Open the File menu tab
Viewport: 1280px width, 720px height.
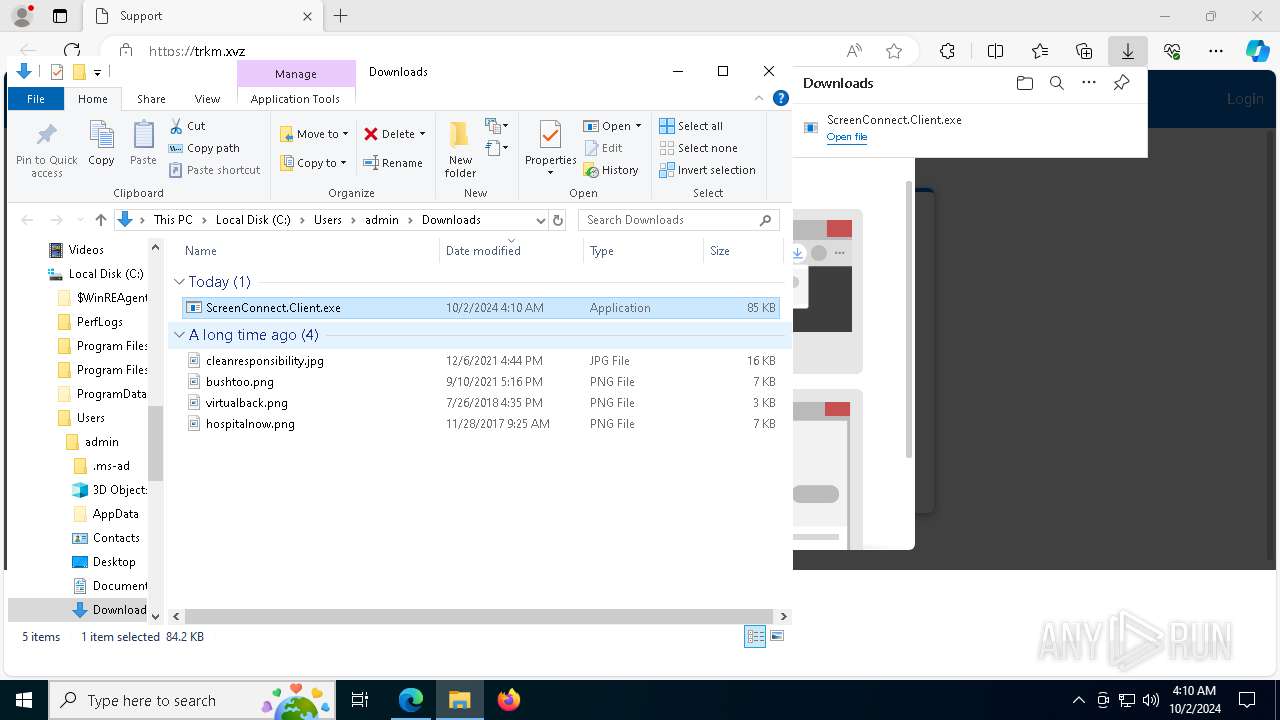pos(36,99)
